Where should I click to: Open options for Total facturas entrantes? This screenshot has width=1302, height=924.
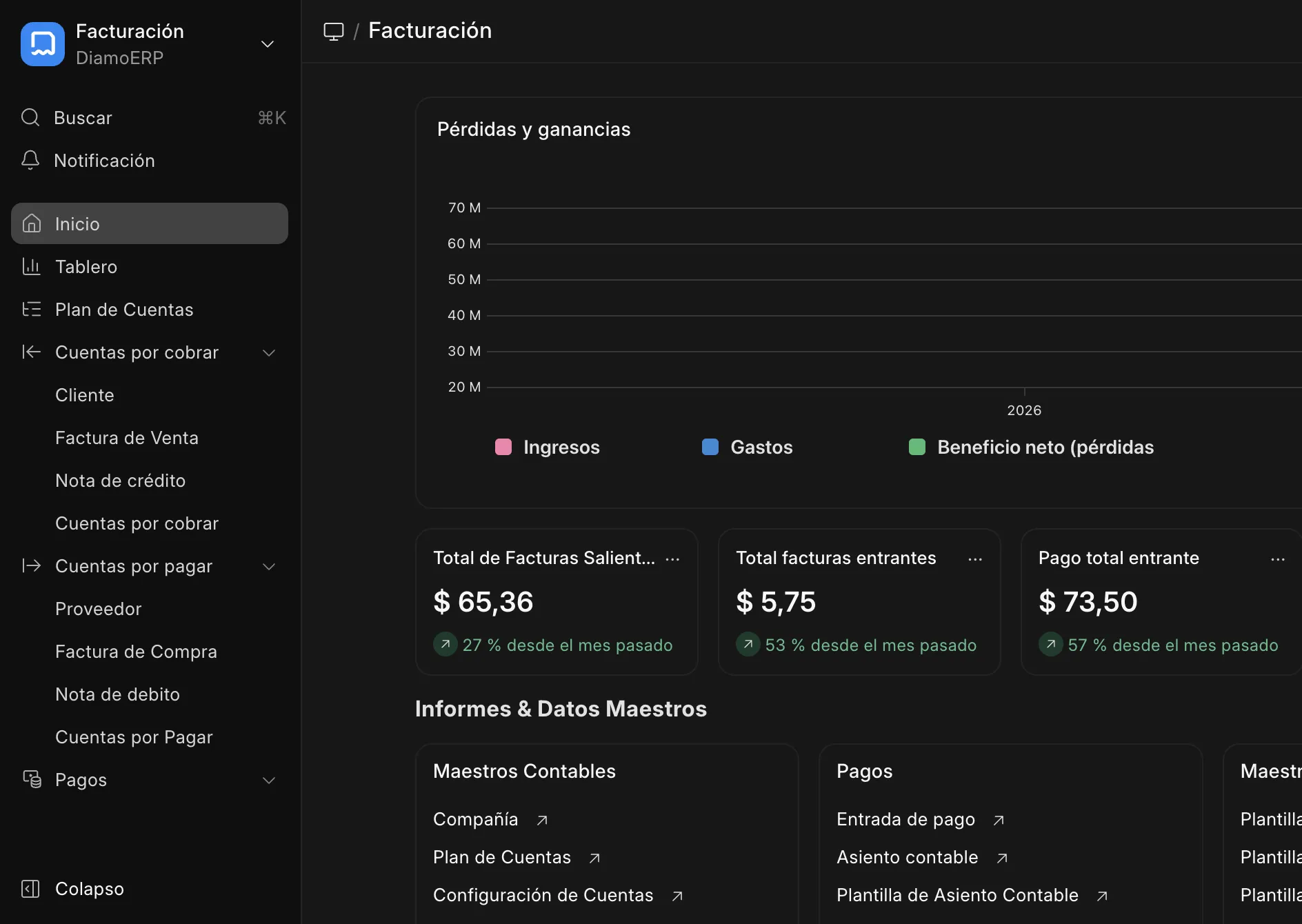[x=975, y=559]
